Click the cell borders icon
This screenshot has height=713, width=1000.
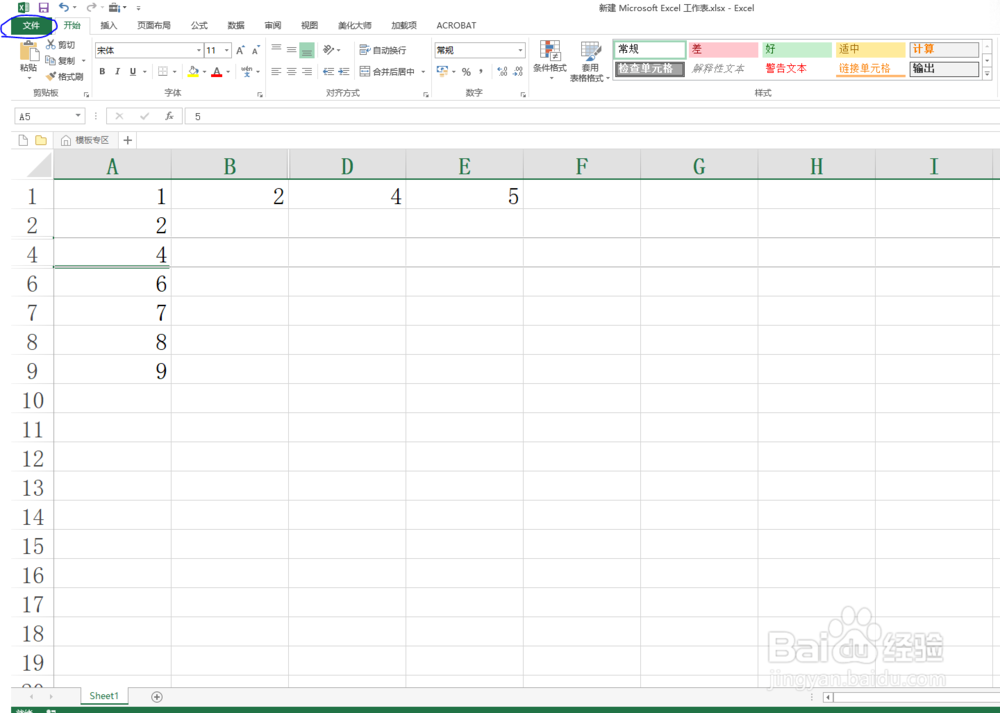[163, 71]
